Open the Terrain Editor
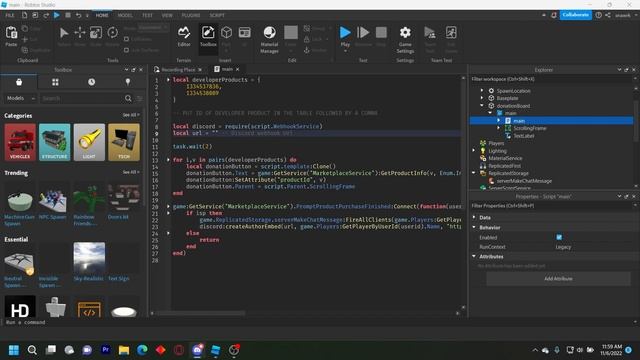 tap(184, 36)
